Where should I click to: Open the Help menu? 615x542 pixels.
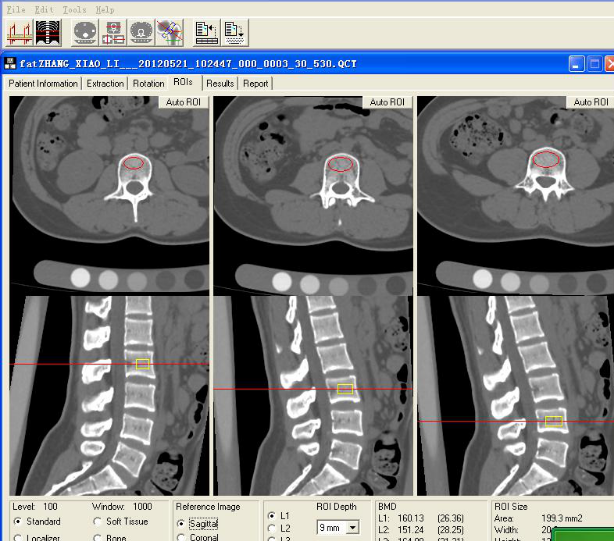coord(105,9)
